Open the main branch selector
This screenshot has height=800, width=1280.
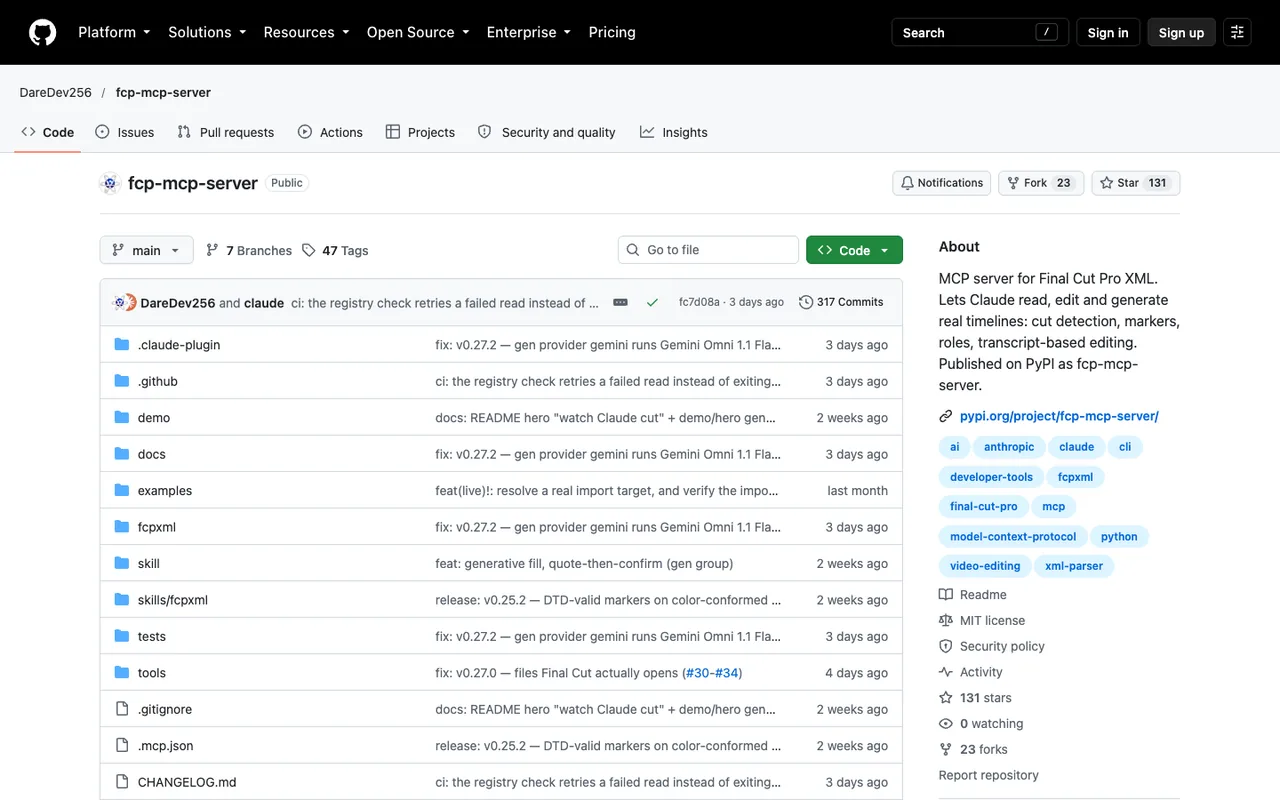pyautogui.click(x=146, y=250)
